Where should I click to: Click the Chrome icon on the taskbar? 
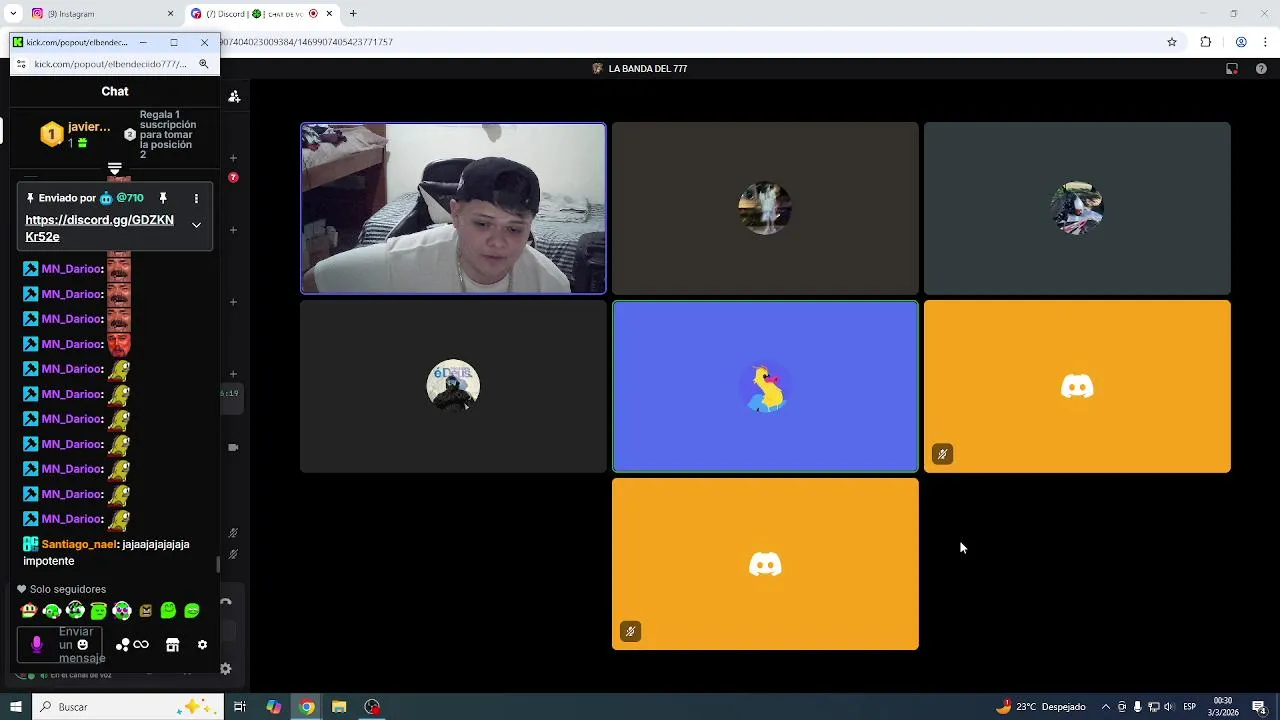tap(306, 707)
